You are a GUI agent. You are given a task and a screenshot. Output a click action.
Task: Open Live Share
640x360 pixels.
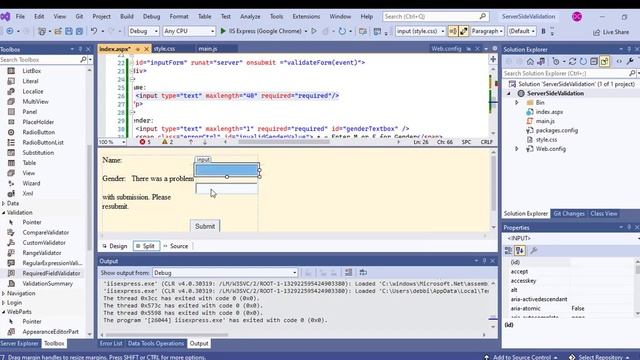[611, 32]
